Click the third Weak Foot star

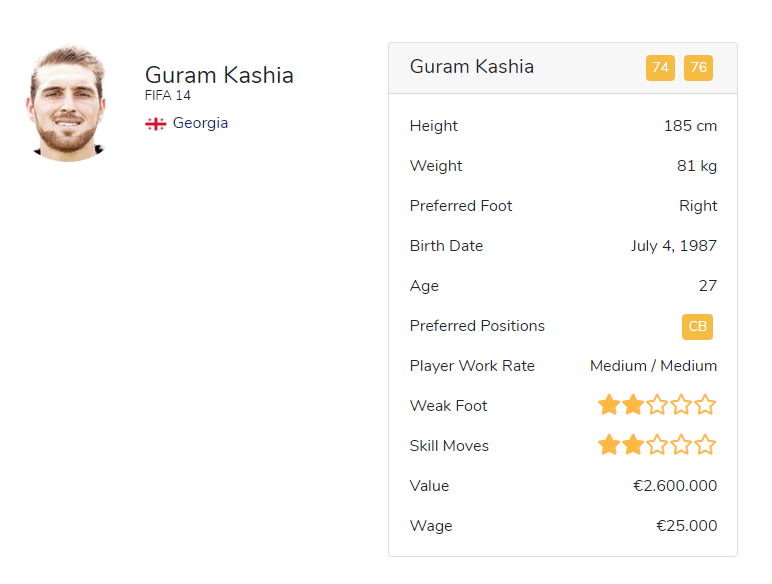click(657, 405)
